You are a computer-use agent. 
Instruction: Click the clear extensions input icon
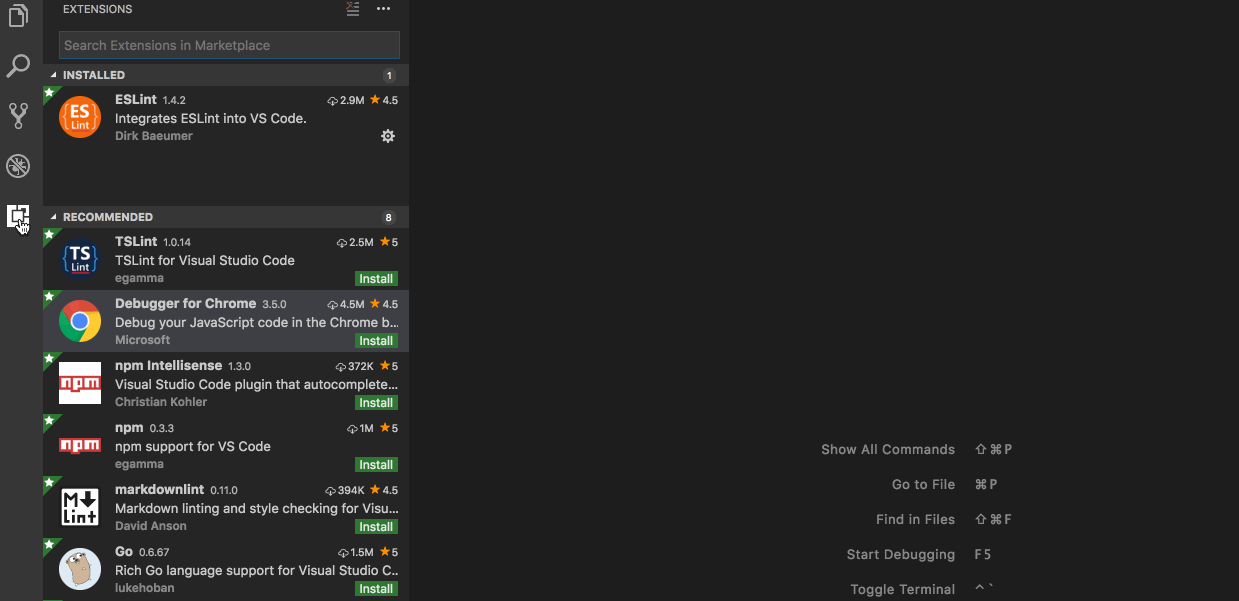(x=352, y=9)
